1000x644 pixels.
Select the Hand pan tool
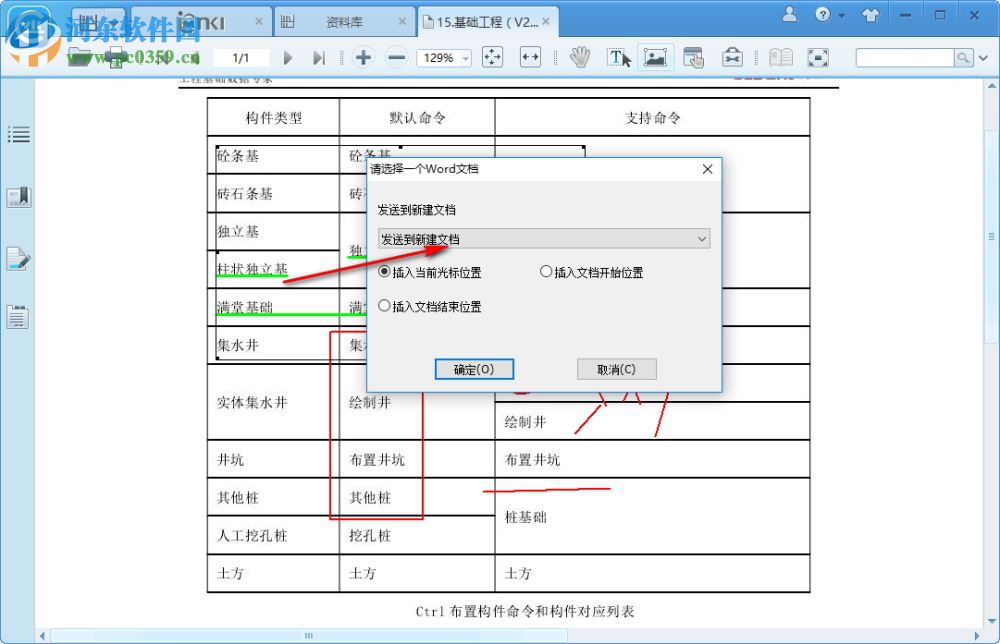[580, 57]
